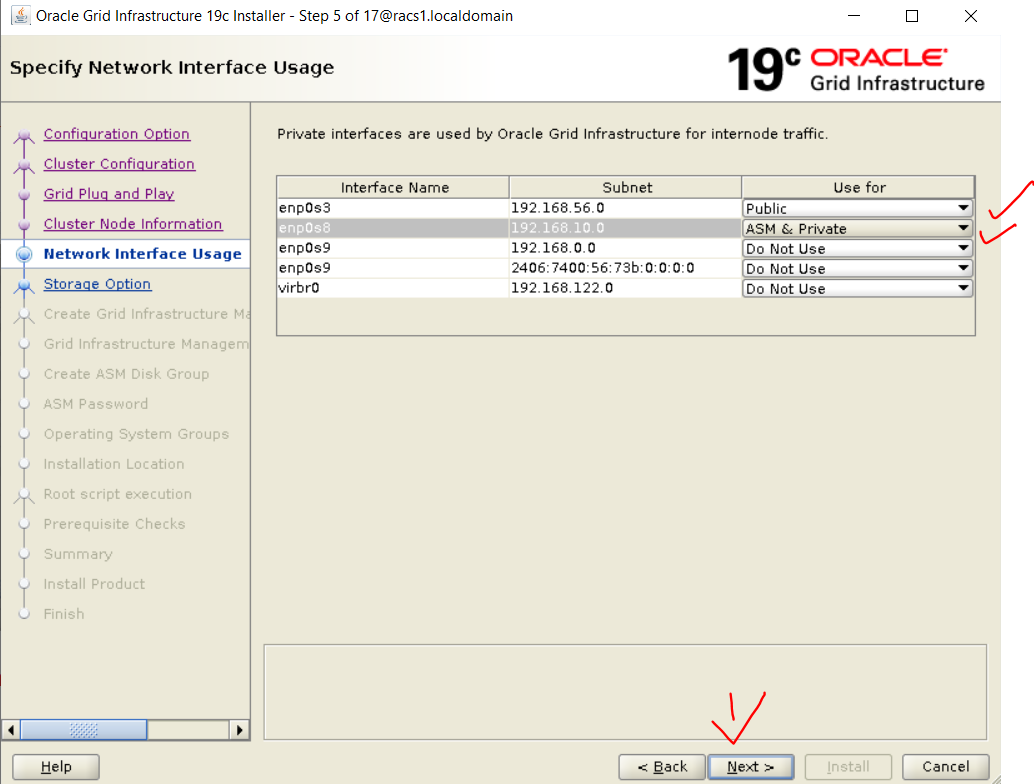Select the enp0s8 interface name cell
This screenshot has width=1034, height=784.
pos(393,228)
